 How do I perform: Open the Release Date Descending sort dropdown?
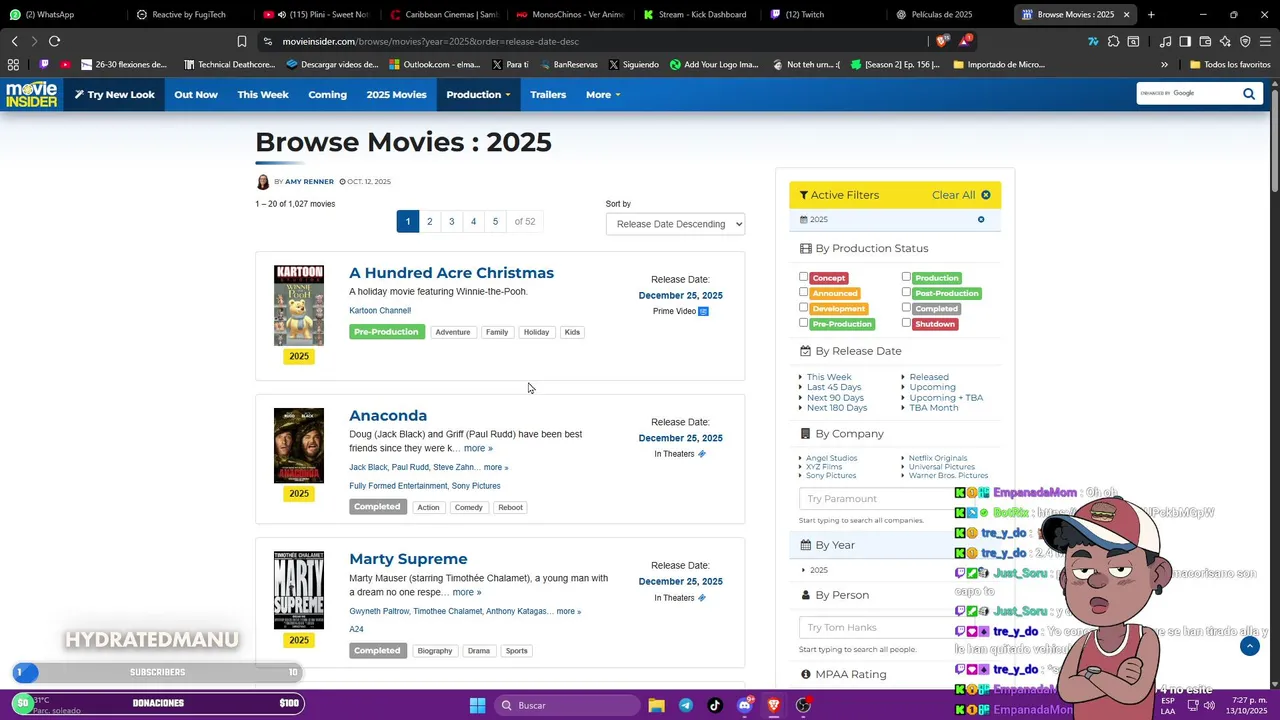tap(675, 224)
